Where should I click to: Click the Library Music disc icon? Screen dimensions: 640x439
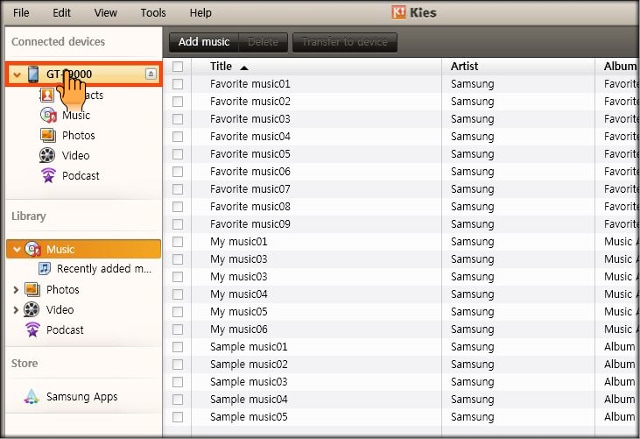pos(33,249)
